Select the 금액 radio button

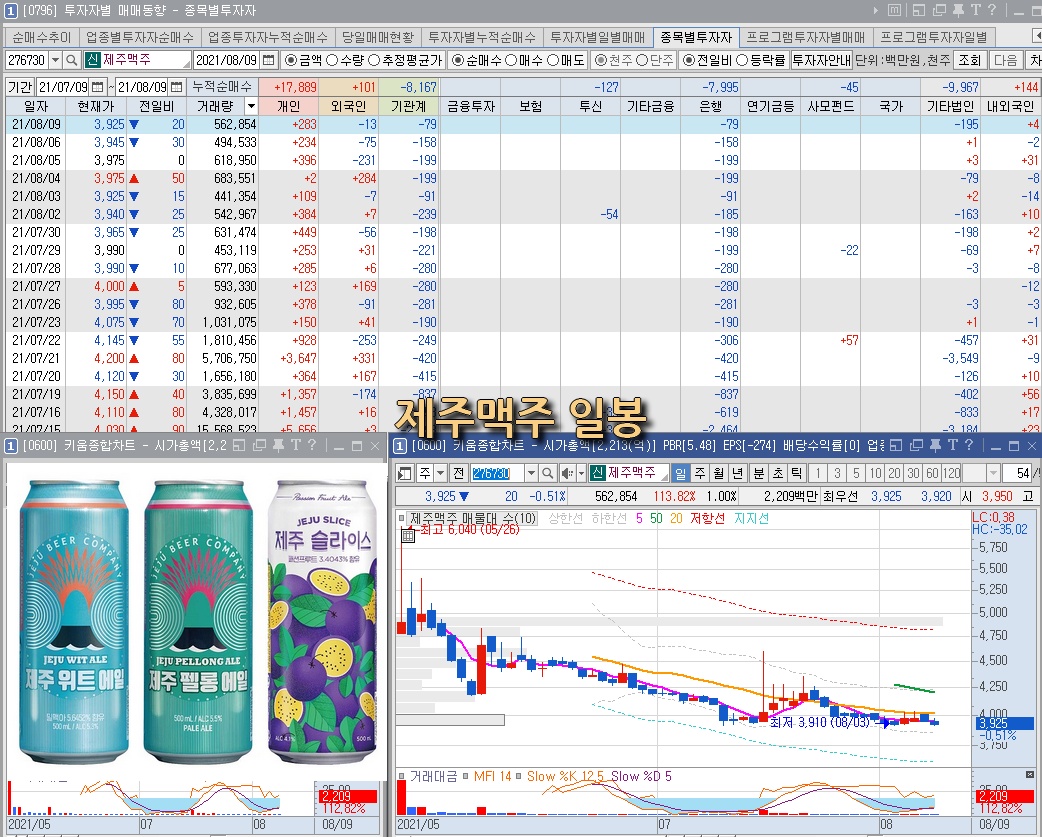290,60
